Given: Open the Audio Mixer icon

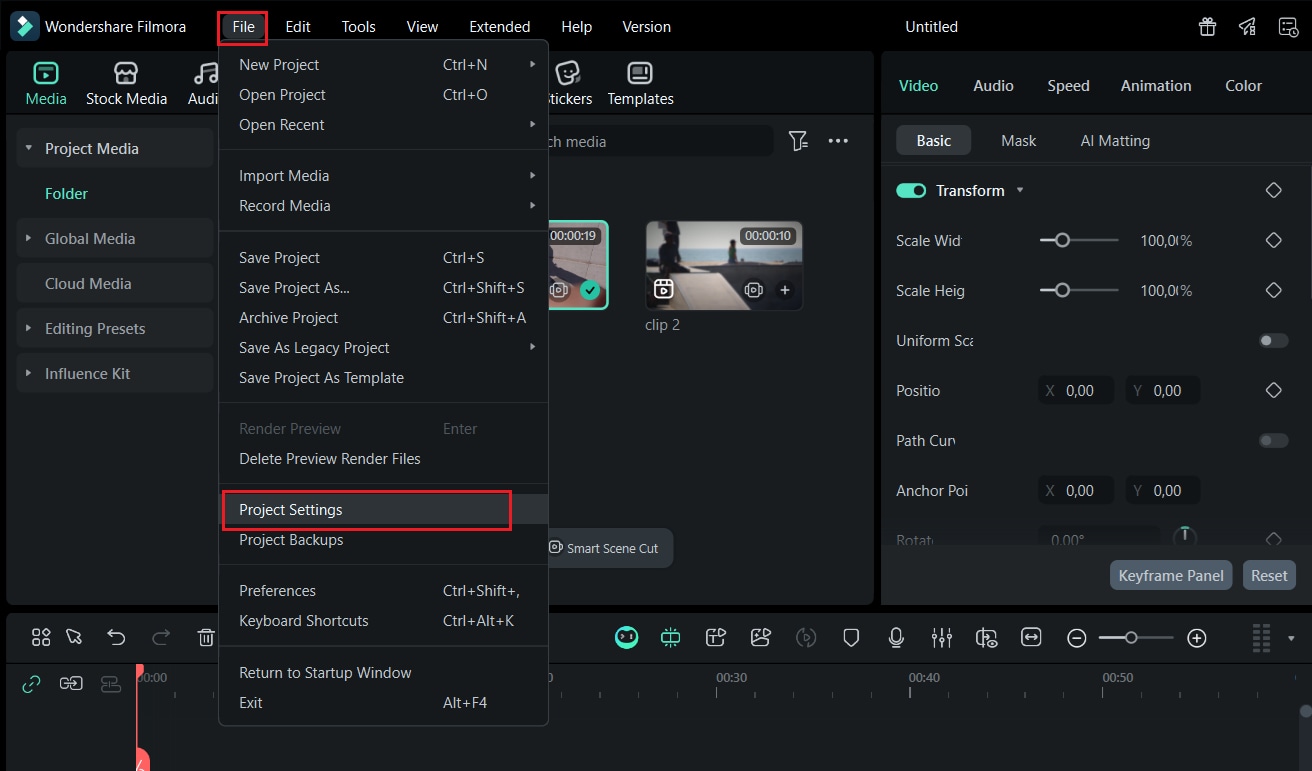Looking at the screenshot, I should click(x=941, y=637).
